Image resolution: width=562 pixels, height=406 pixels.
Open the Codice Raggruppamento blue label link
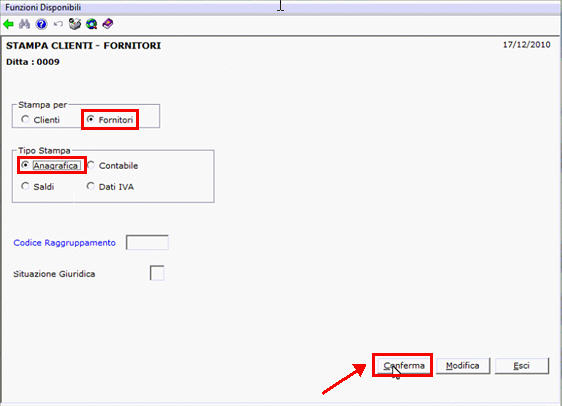click(65, 243)
